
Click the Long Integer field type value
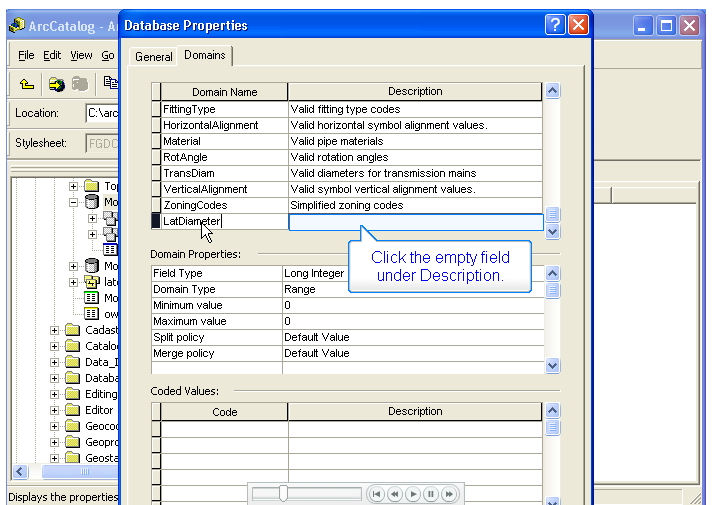coord(314,273)
